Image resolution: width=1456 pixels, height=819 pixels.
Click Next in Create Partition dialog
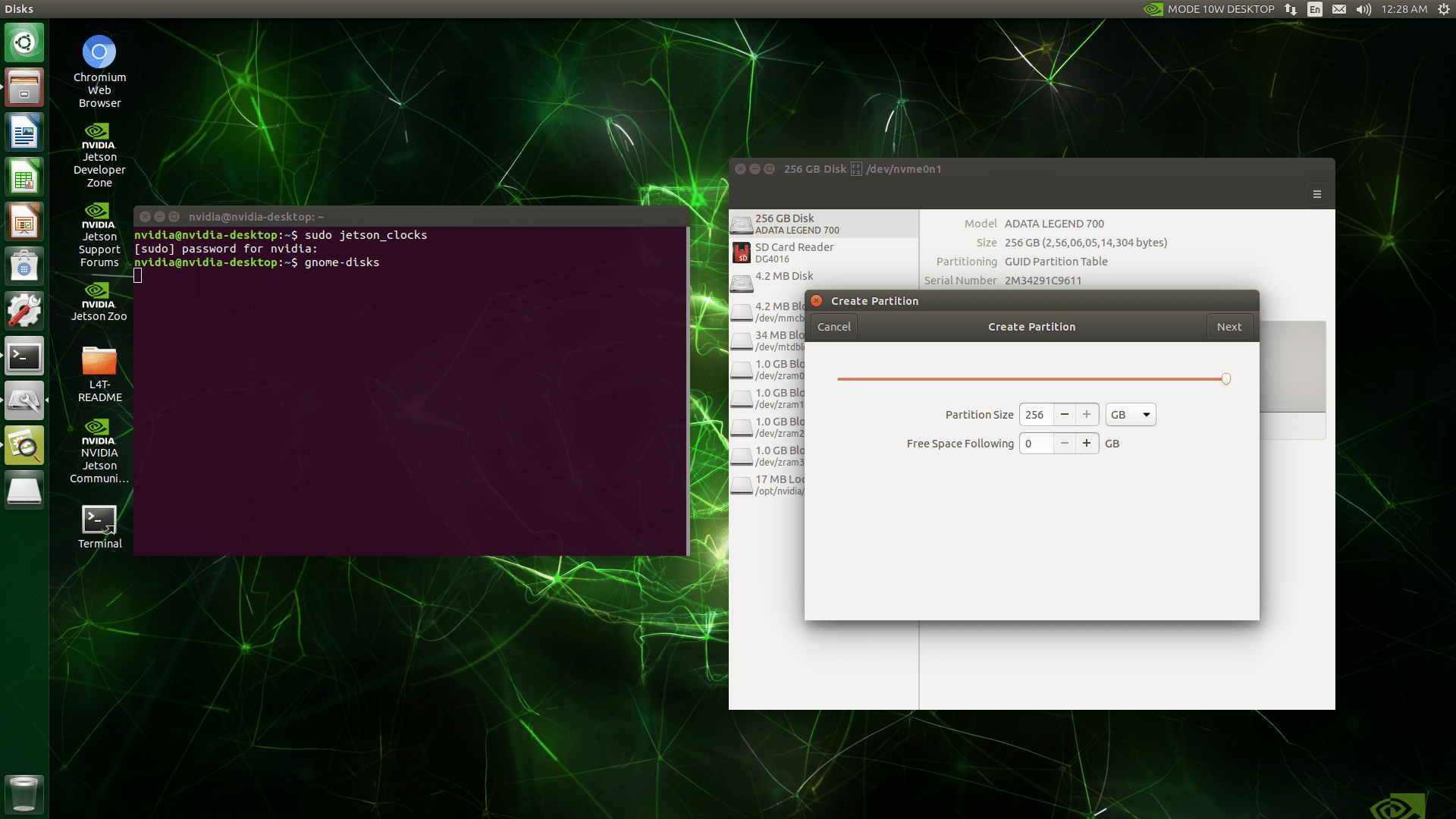1228,327
